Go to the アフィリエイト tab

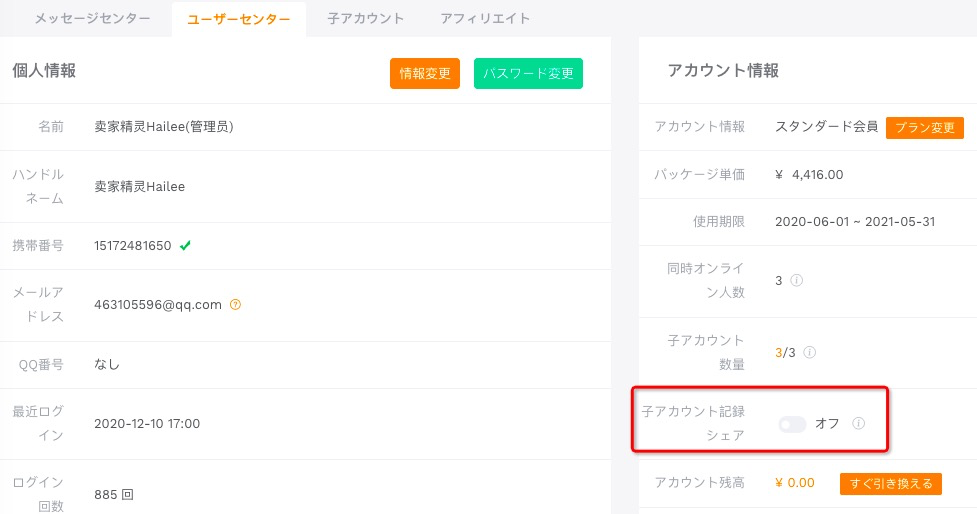485,19
